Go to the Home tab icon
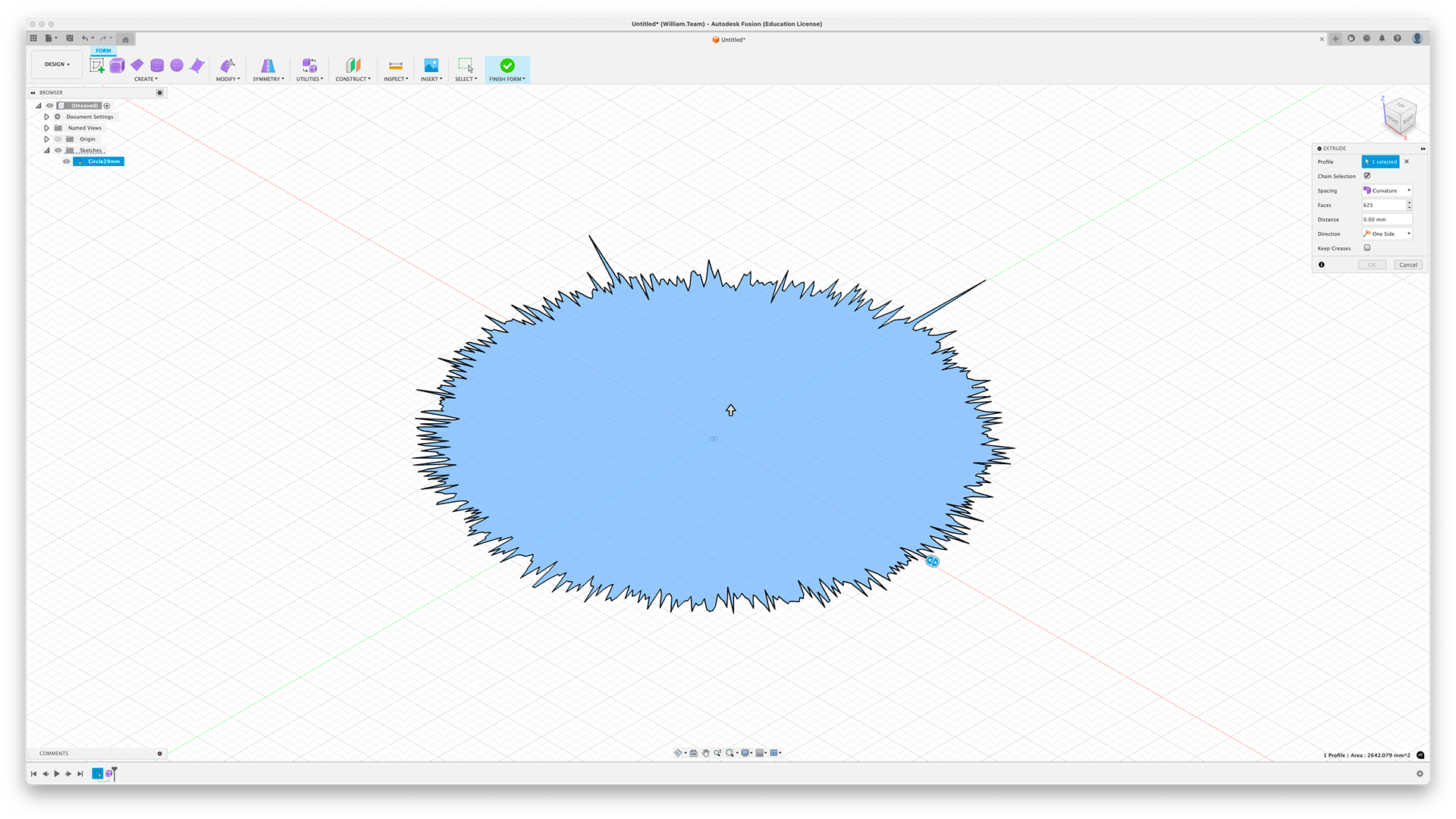 (126, 39)
